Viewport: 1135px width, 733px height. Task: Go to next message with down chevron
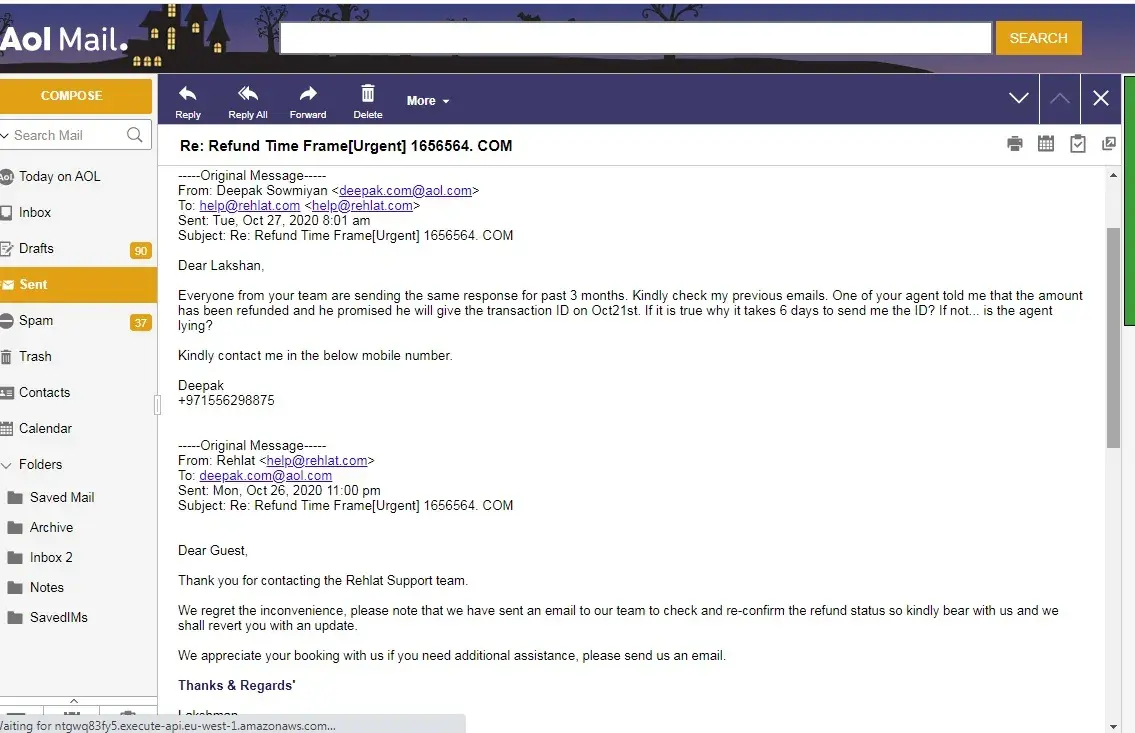point(1018,98)
